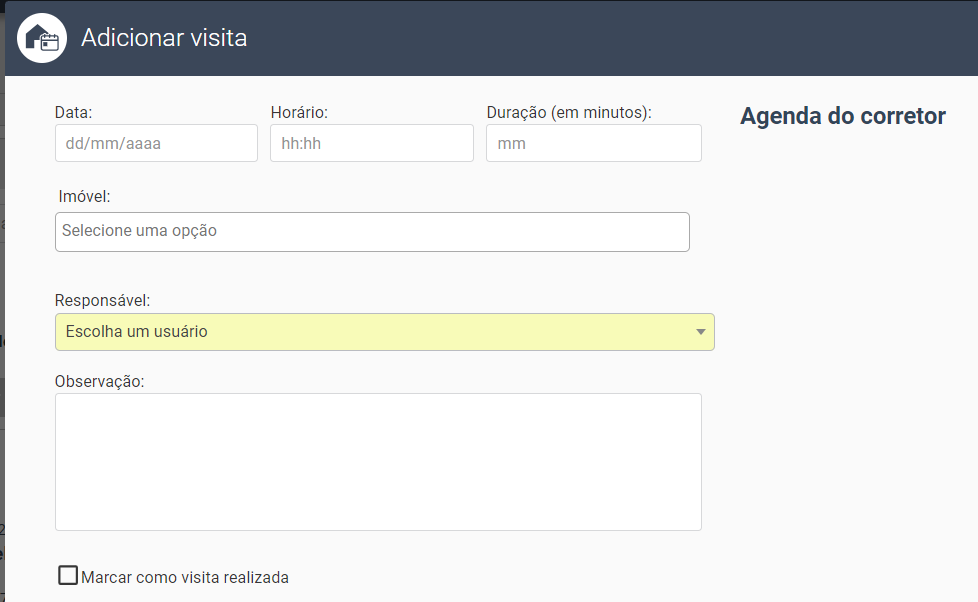Click the "Adicionar visita" dialog title
This screenshot has width=978, height=602.
pos(164,38)
